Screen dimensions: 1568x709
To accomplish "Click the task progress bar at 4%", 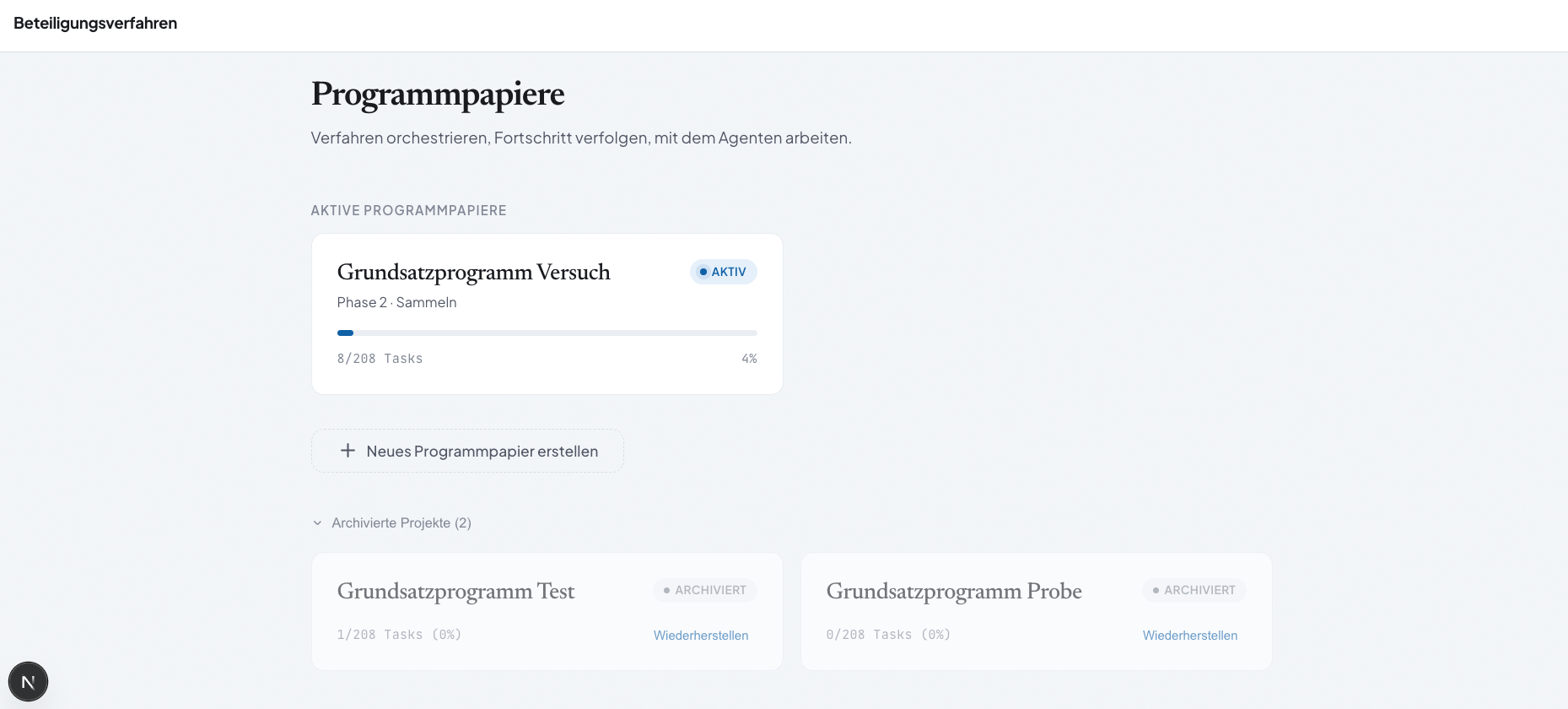I will coord(547,333).
